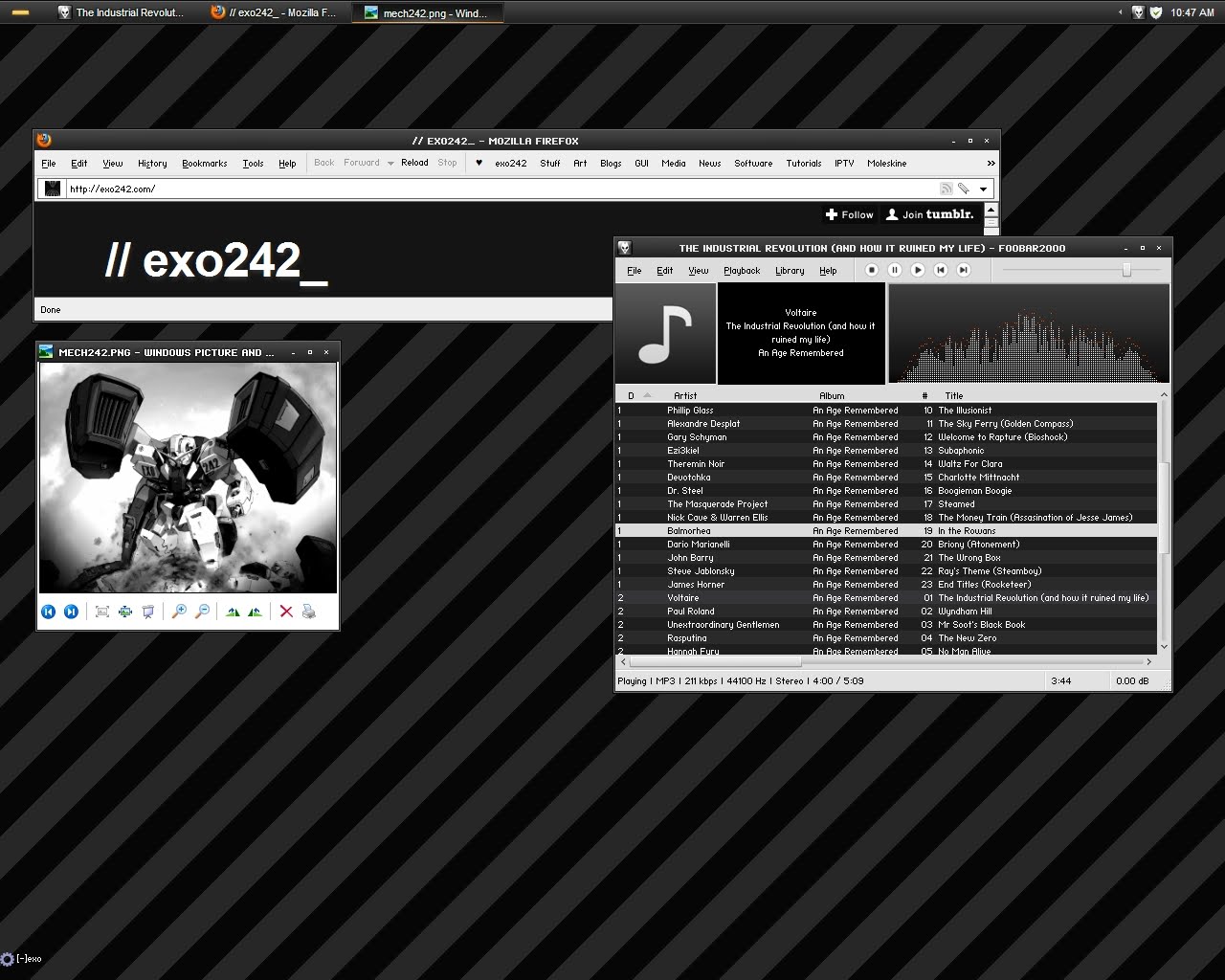Open the Software bookmark link
Image resolution: width=1225 pixels, height=980 pixels.
click(753, 164)
